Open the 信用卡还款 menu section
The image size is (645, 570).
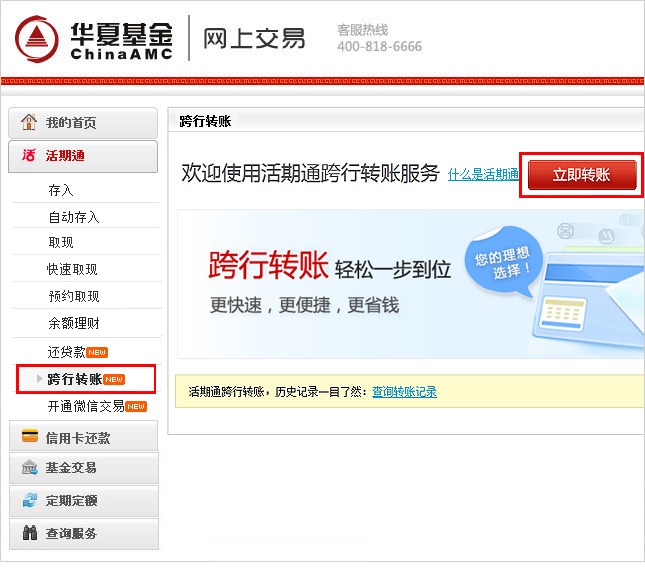[84, 436]
